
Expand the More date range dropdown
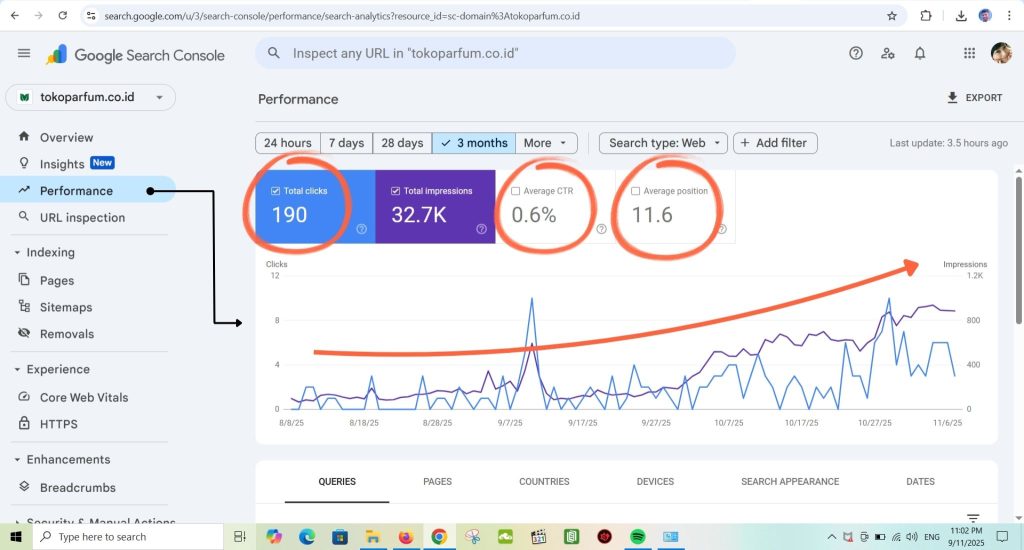(x=548, y=143)
